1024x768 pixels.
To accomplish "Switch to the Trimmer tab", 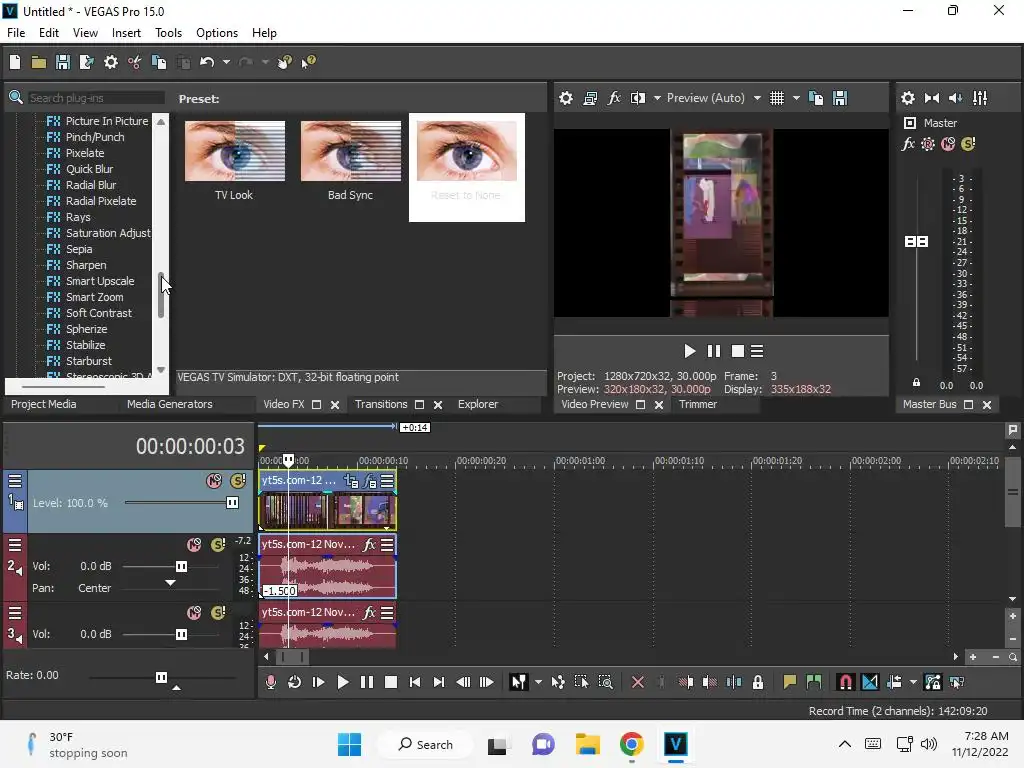I will (x=698, y=404).
